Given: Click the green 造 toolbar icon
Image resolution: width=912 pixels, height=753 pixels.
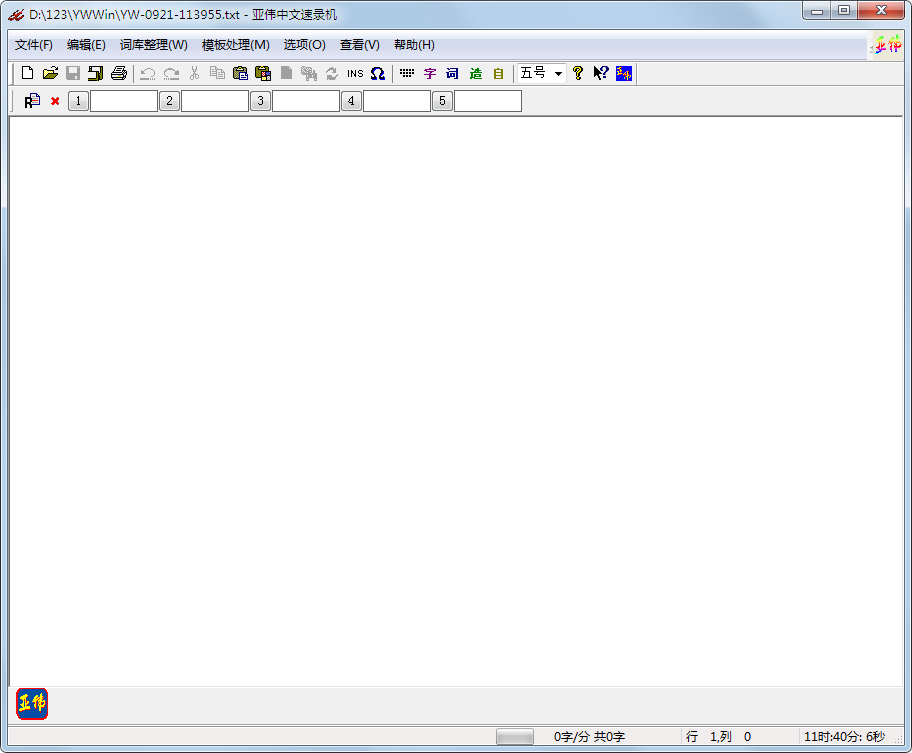Looking at the screenshot, I should click(475, 73).
